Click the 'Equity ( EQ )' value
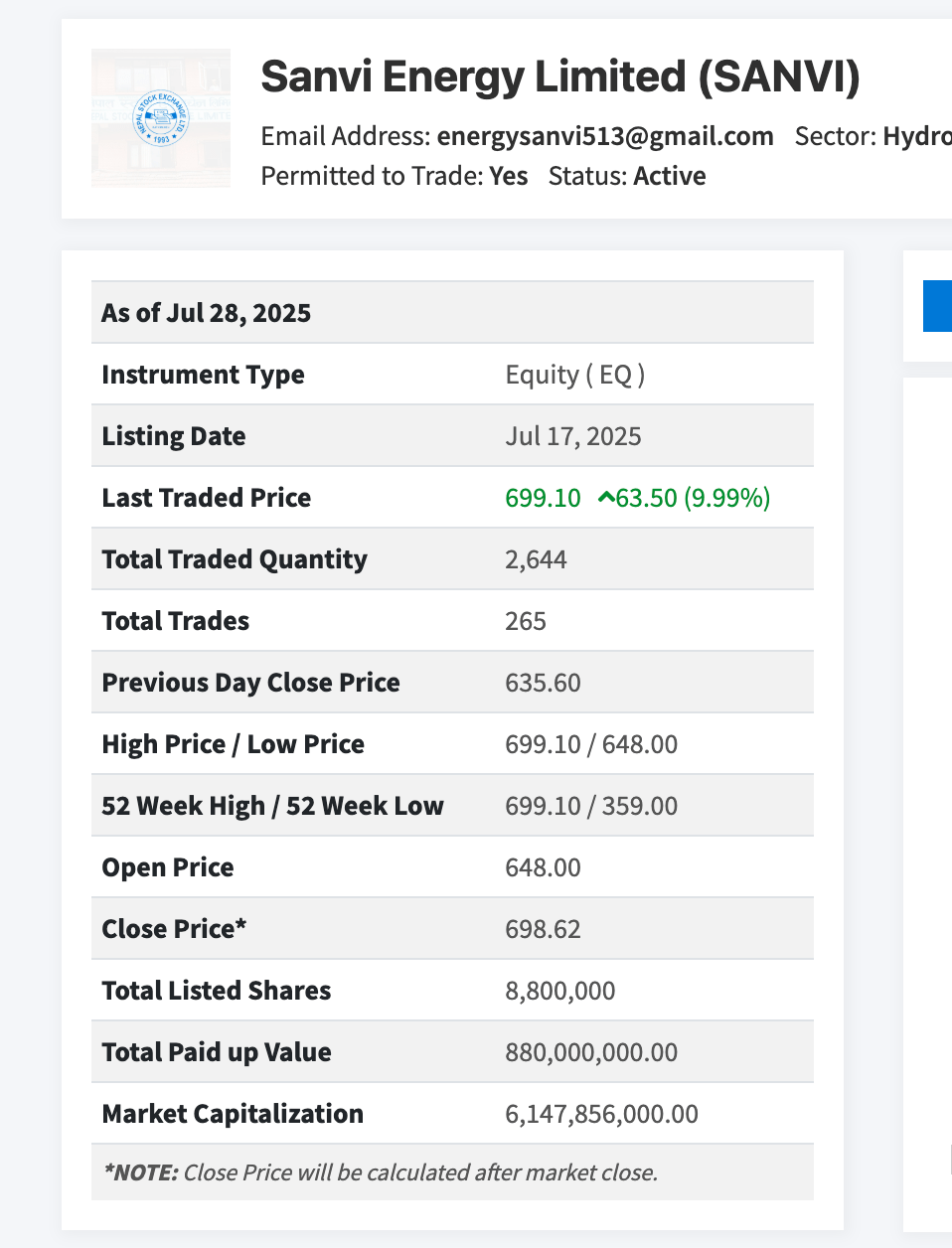This screenshot has height=1248, width=952. [575, 375]
